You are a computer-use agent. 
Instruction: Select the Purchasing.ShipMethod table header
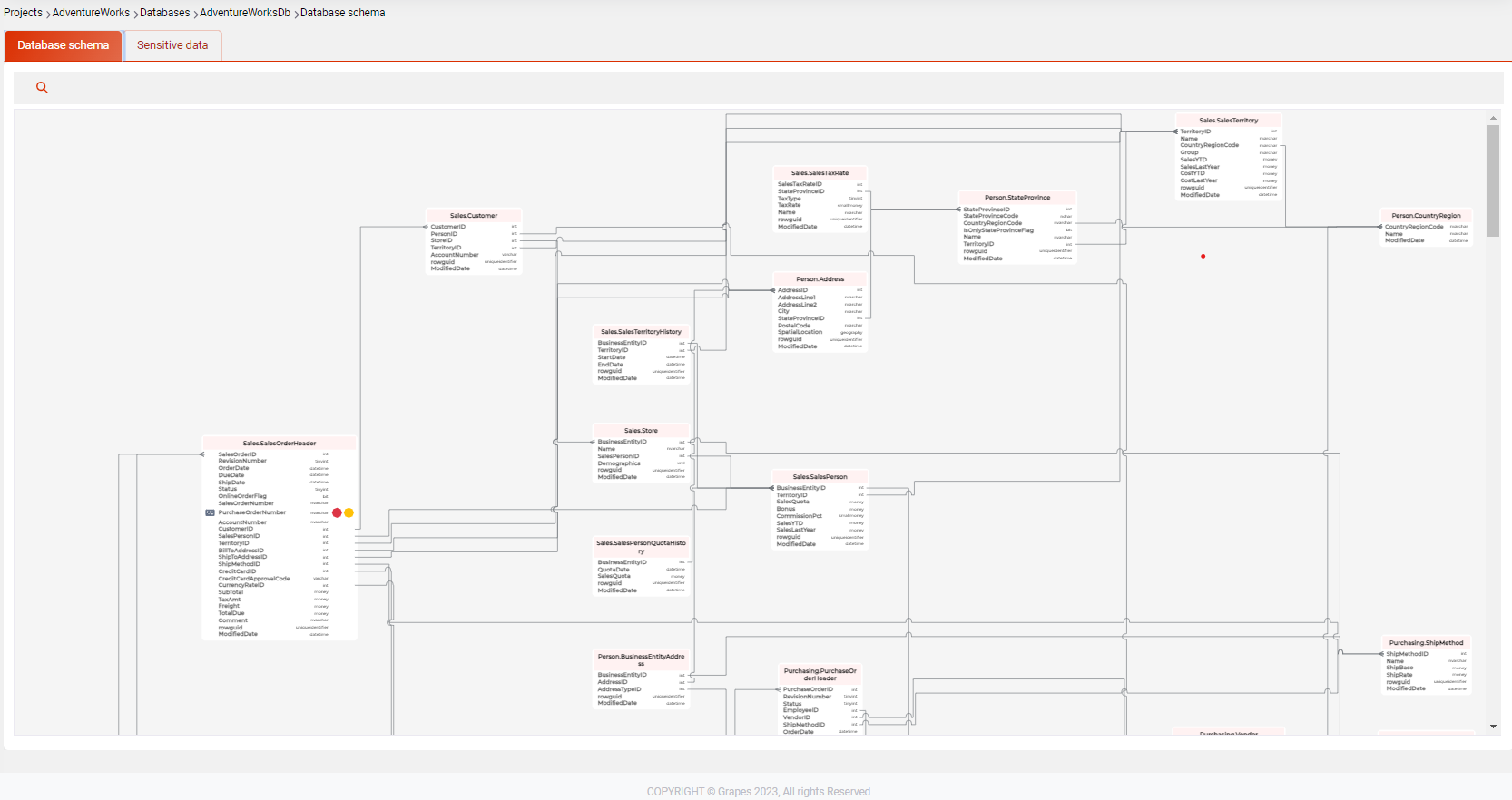click(1426, 643)
